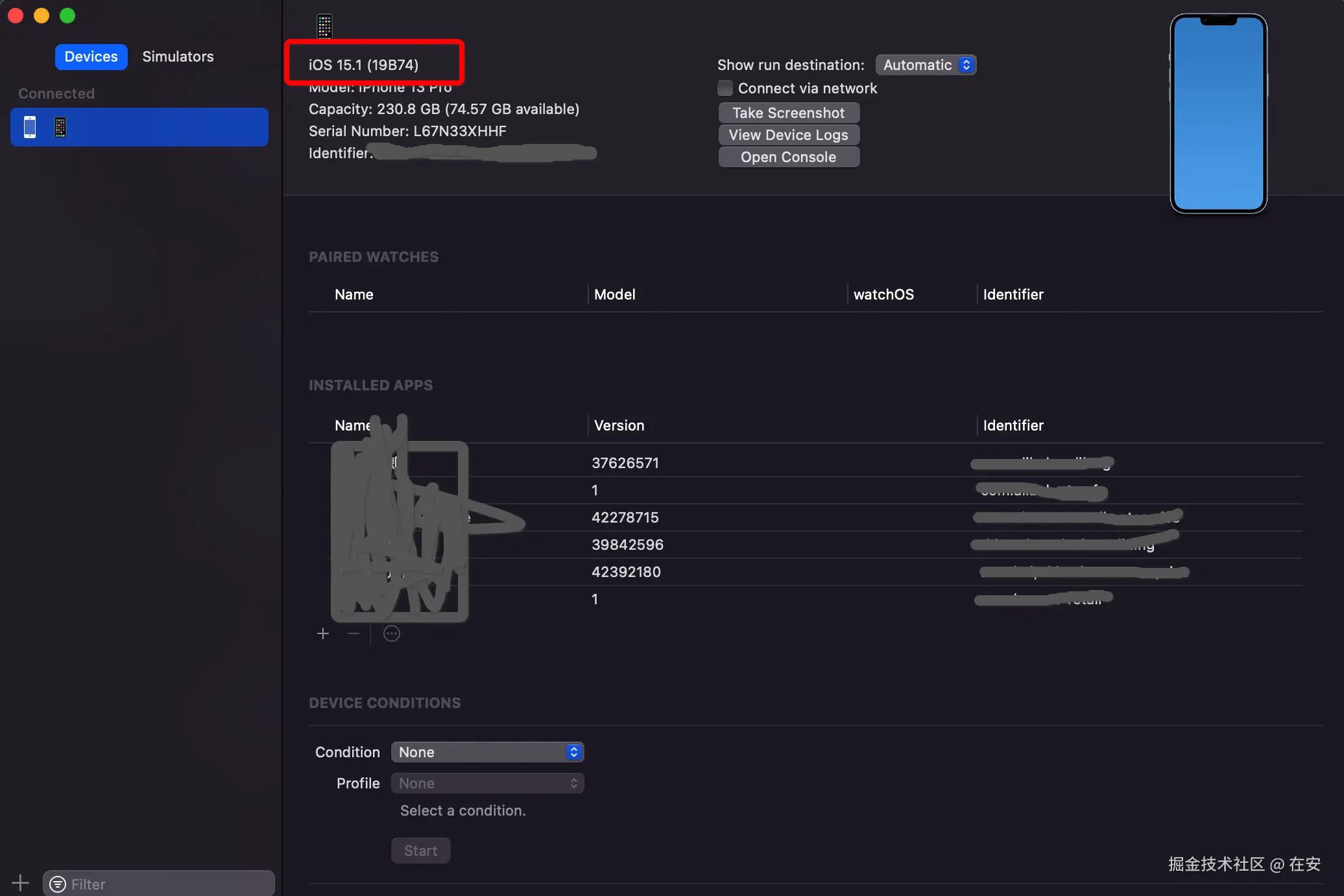Click the filter icon in sidebar search field
Viewport: 1344px width, 896px height.
[58, 884]
